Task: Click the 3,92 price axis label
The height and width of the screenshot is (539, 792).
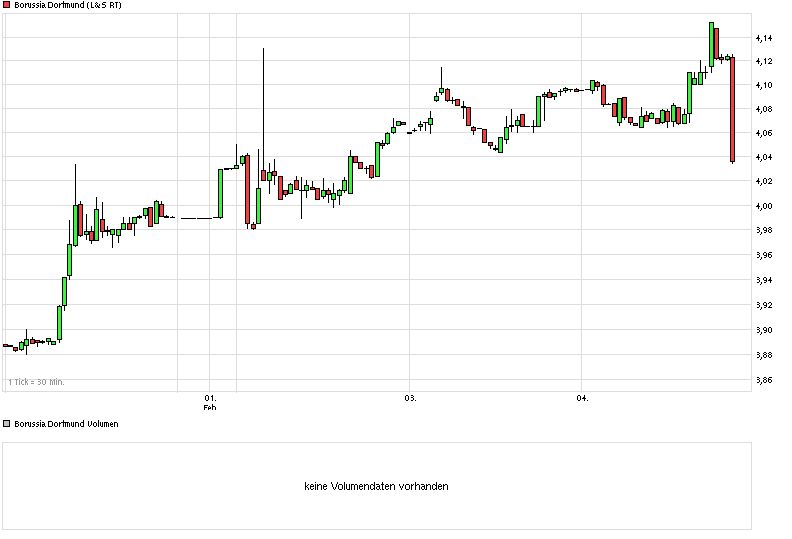Action: [x=764, y=305]
